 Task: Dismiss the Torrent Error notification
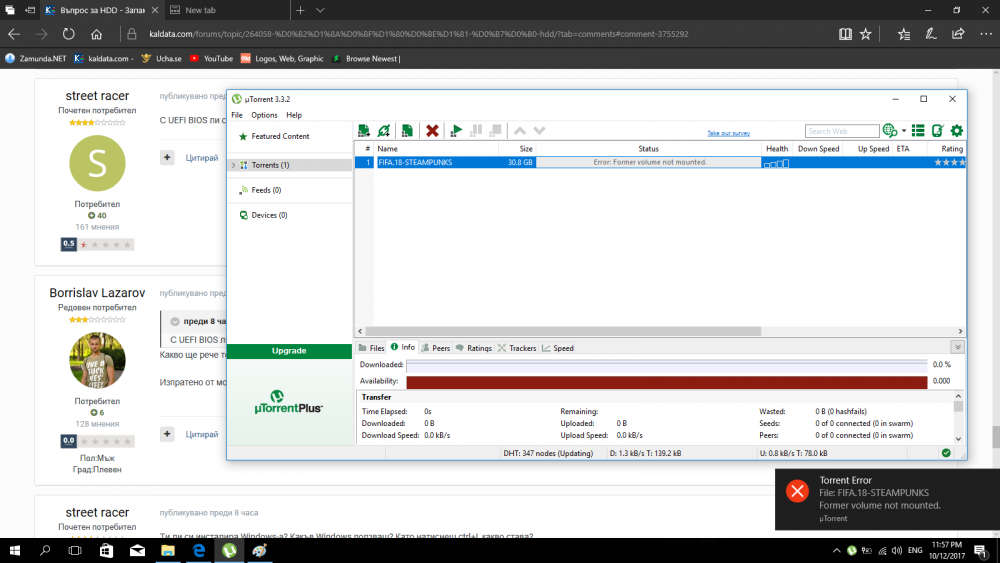click(x=887, y=499)
